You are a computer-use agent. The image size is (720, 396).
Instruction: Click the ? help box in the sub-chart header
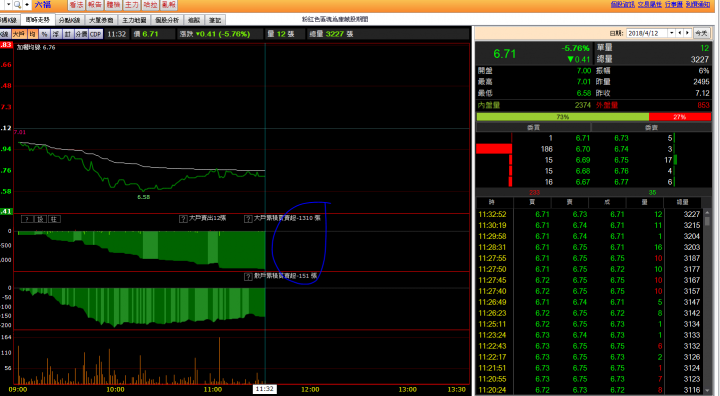(x=28, y=219)
